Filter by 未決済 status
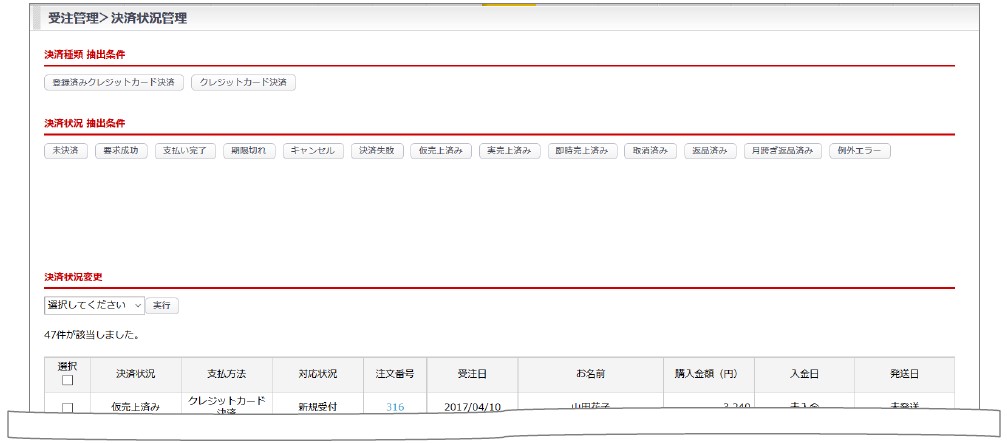1007x443 pixels. click(x=66, y=151)
